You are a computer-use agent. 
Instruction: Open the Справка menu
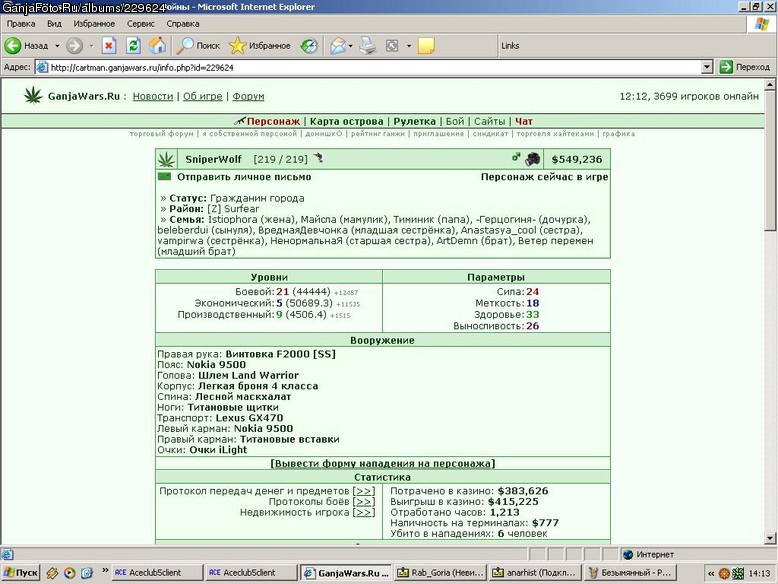click(183, 24)
